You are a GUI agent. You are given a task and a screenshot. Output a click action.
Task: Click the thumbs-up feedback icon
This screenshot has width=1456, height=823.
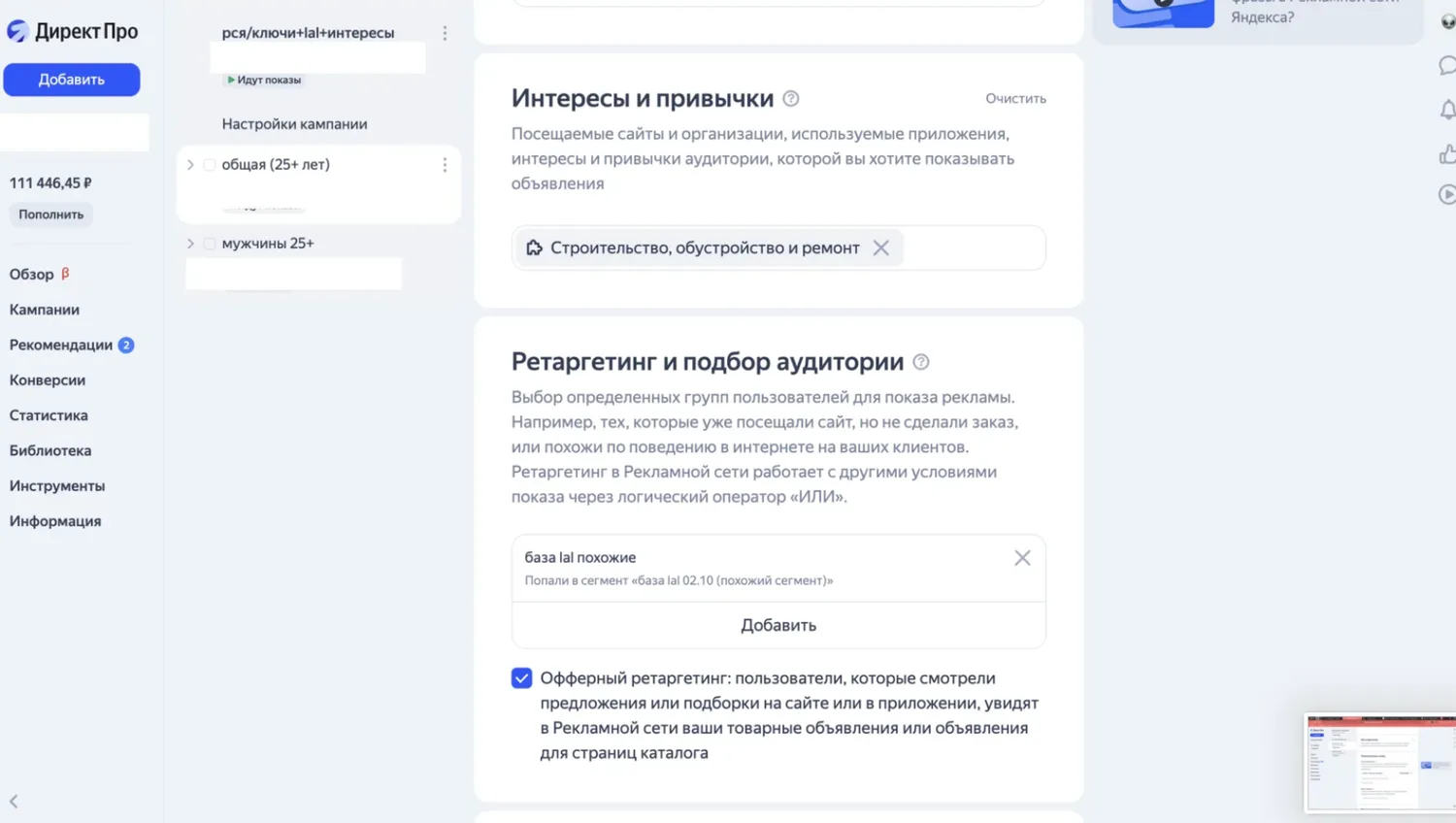pyautogui.click(x=1446, y=153)
